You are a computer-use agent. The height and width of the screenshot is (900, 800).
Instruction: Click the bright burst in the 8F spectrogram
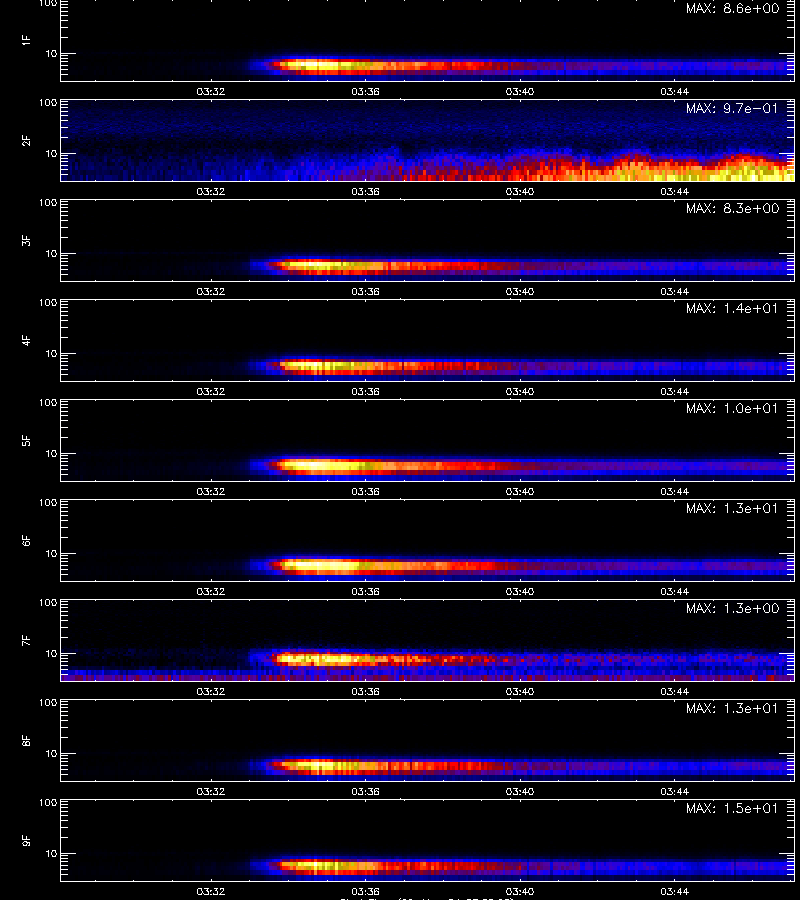321,765
